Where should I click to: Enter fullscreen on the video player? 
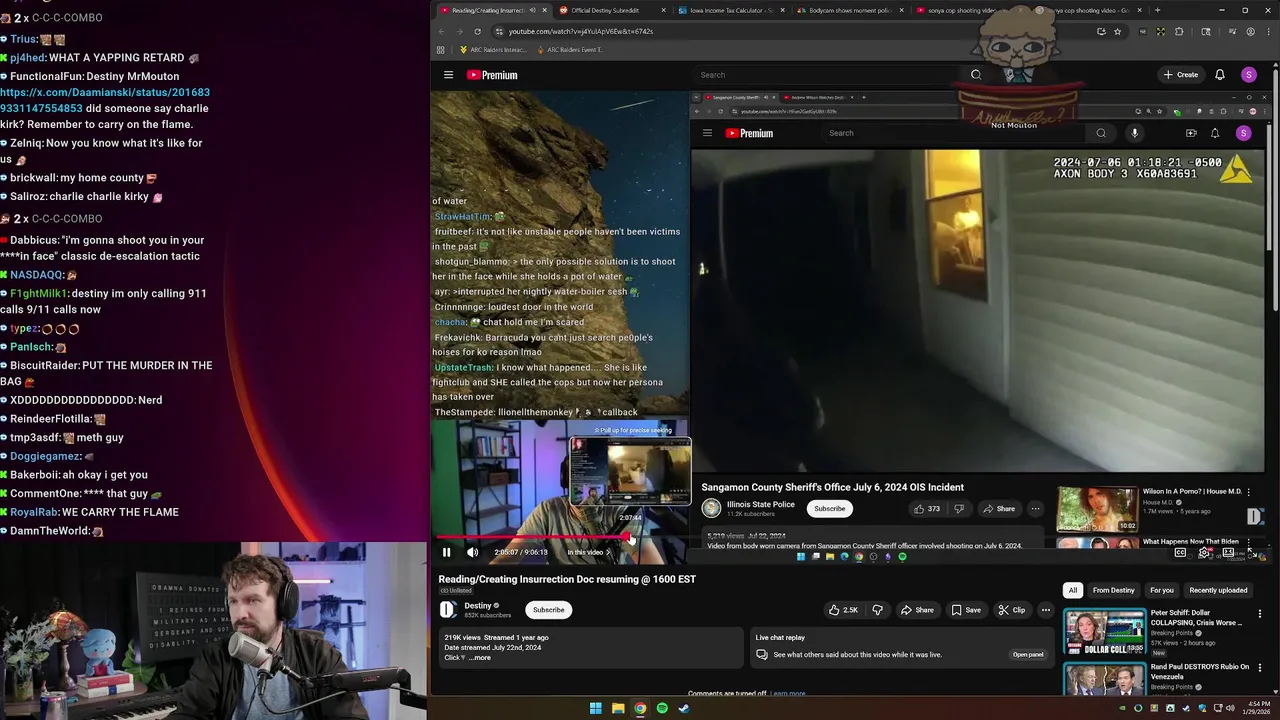(x=1250, y=553)
